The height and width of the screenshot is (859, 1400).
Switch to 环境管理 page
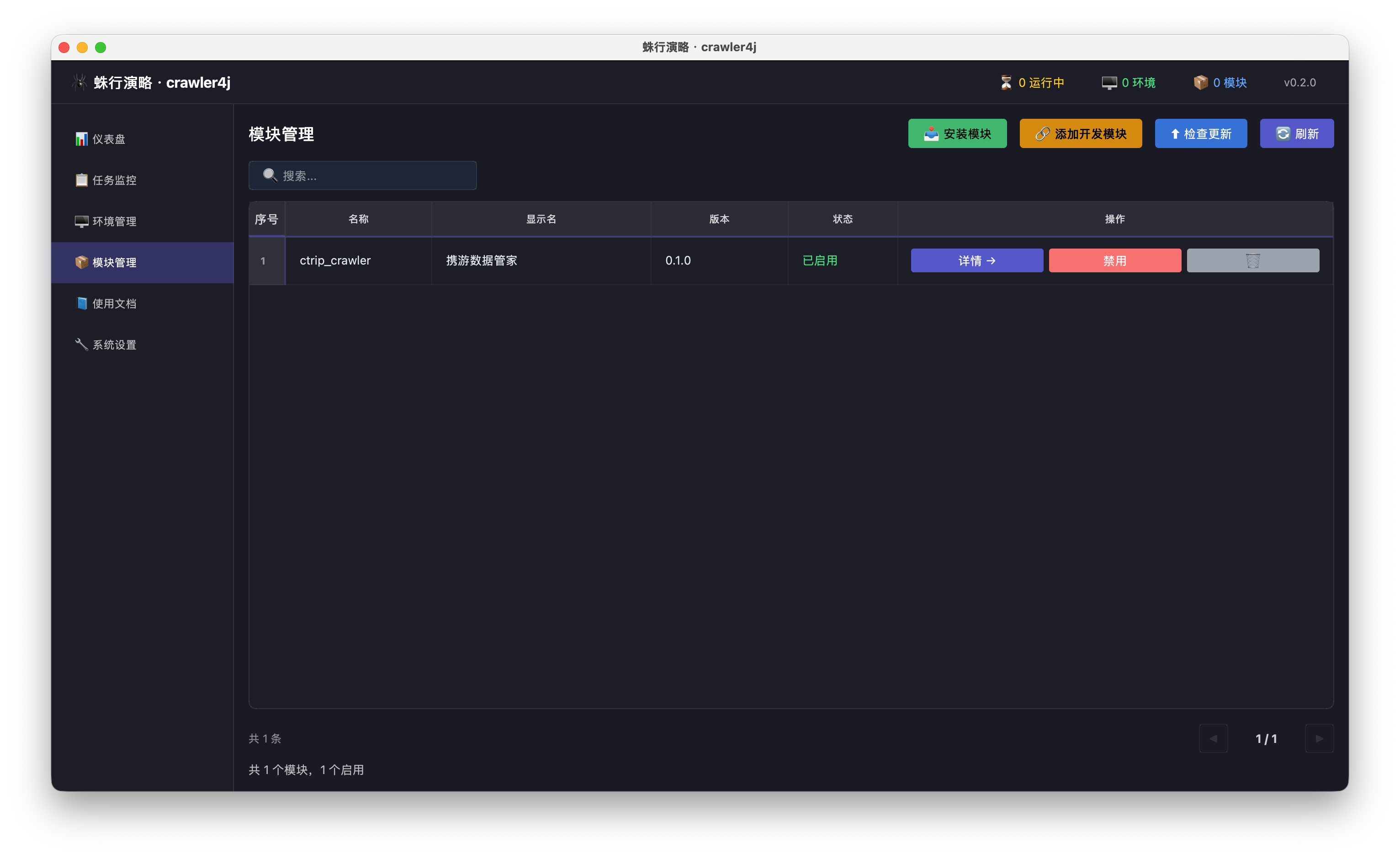(x=142, y=222)
